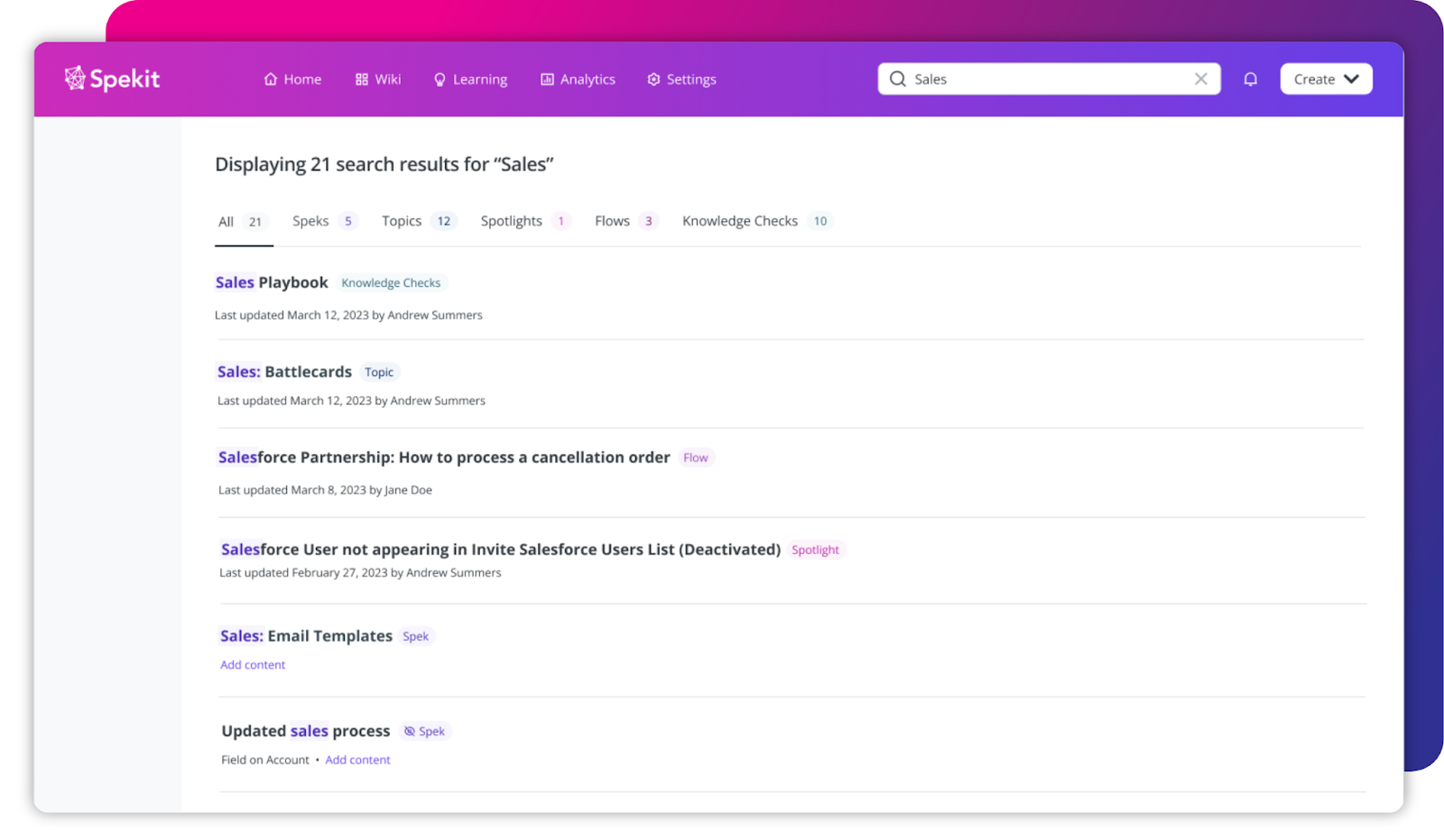Image resolution: width=1444 pixels, height=840 pixels.
Task: Click the Topic tag on Battlecards
Action: pos(379,372)
